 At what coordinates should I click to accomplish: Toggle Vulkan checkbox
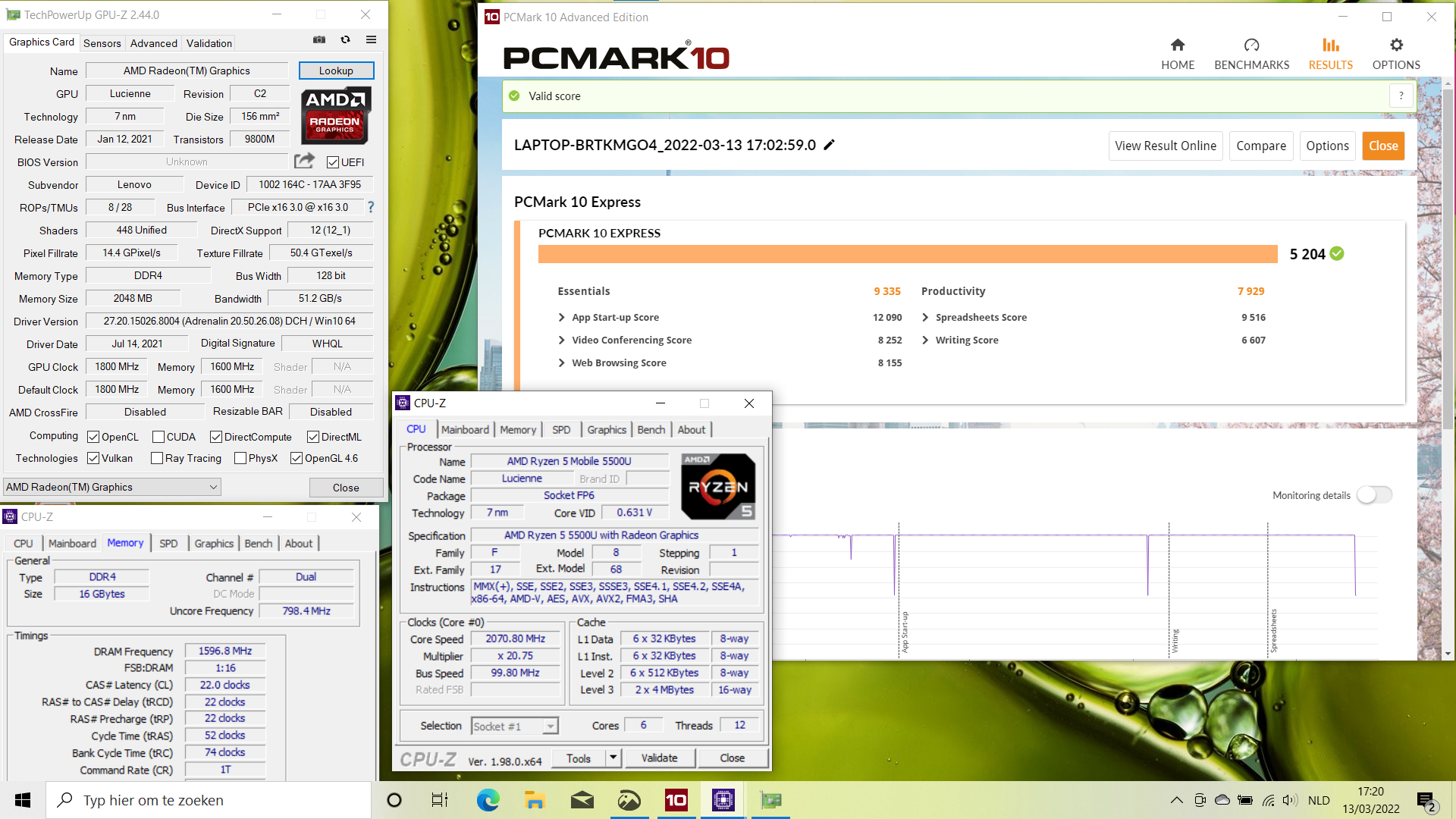click(93, 458)
